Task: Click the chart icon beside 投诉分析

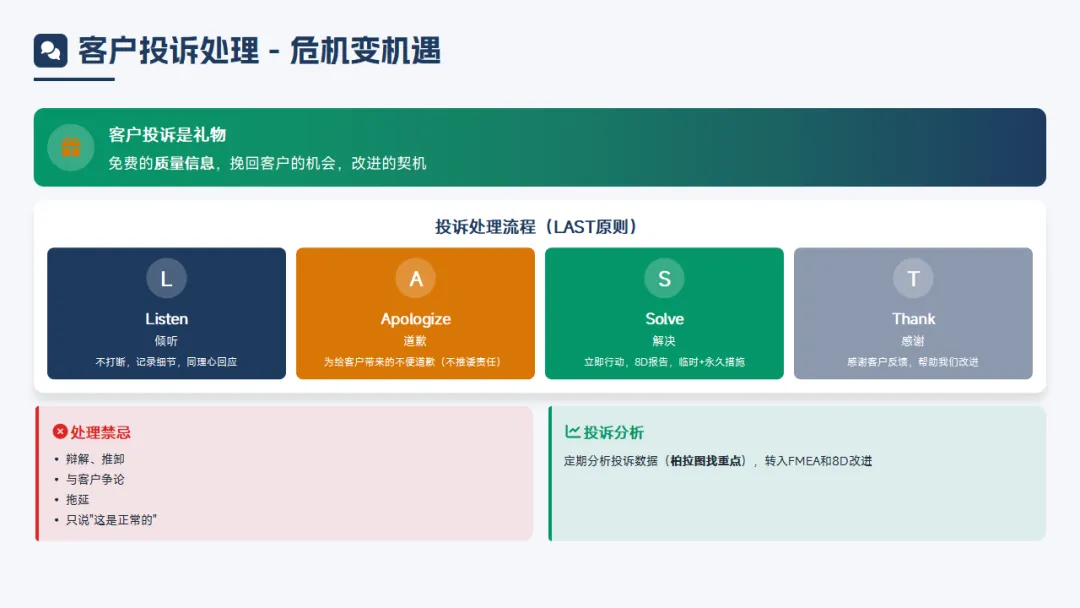Action: (x=572, y=432)
